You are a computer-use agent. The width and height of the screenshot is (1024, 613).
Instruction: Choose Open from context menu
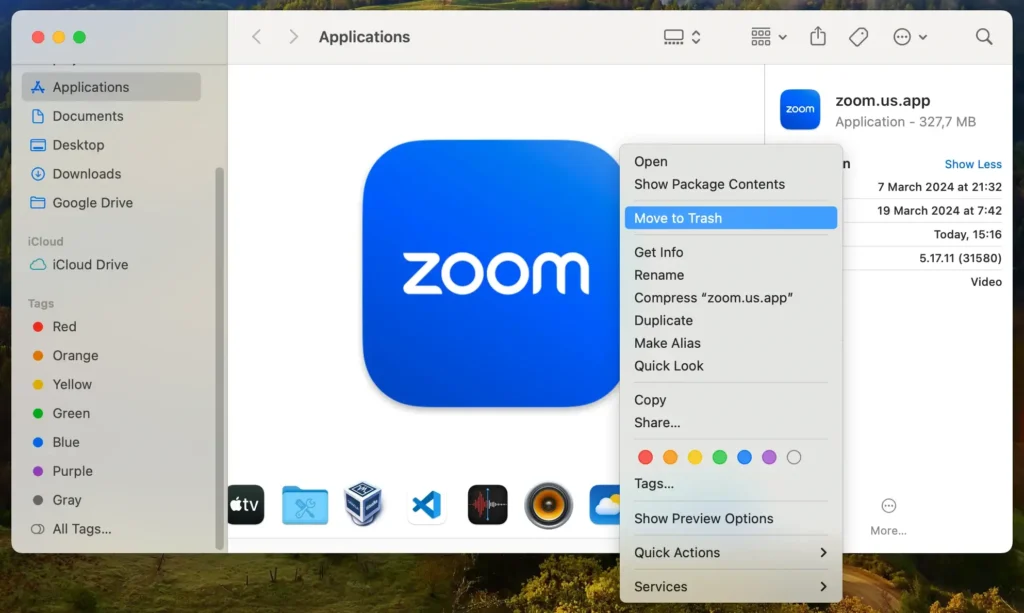click(731, 161)
